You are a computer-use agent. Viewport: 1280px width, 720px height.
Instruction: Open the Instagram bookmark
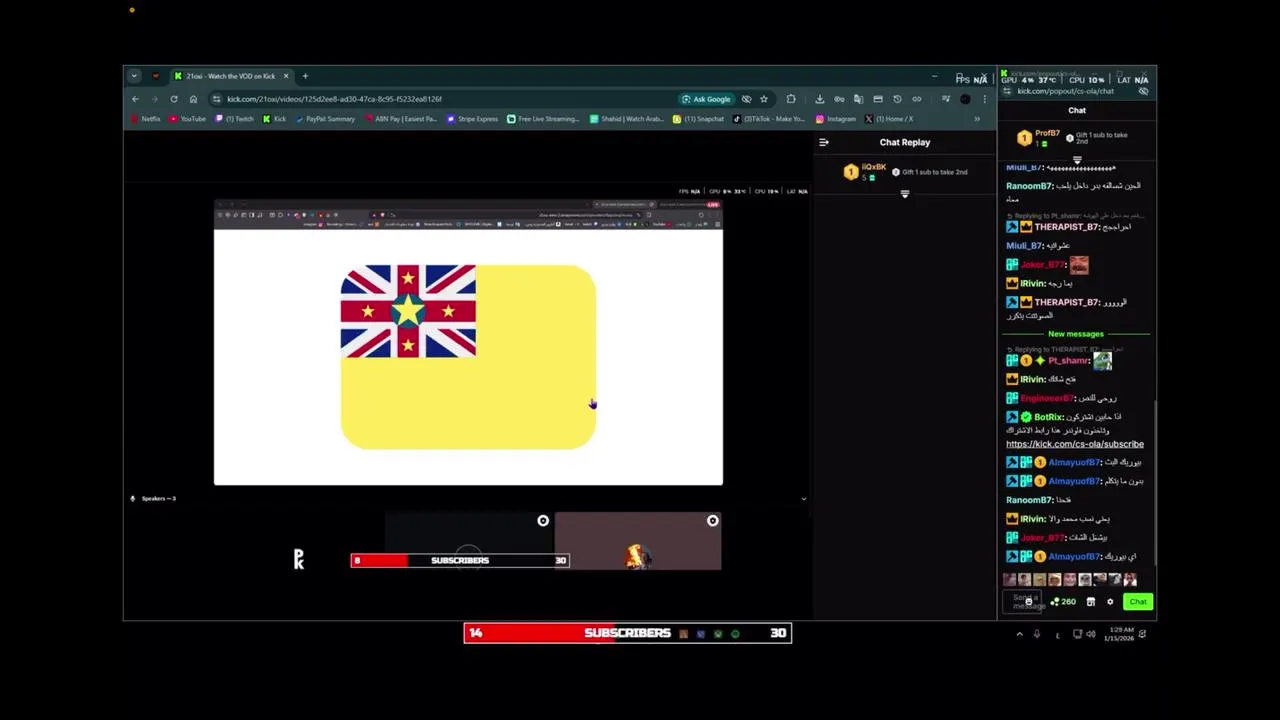(836, 119)
